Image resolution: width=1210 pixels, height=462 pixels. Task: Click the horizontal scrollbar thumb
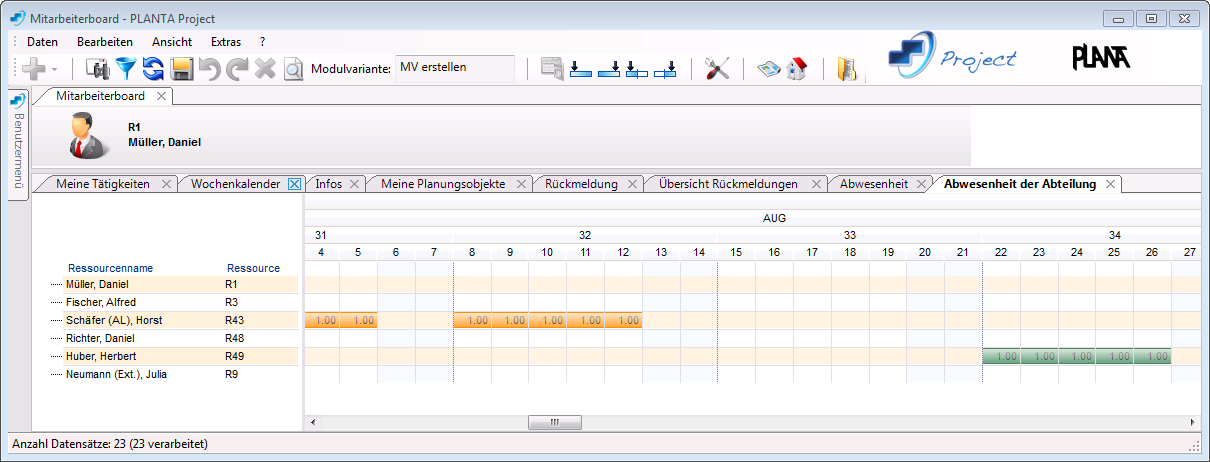pyautogui.click(x=554, y=422)
